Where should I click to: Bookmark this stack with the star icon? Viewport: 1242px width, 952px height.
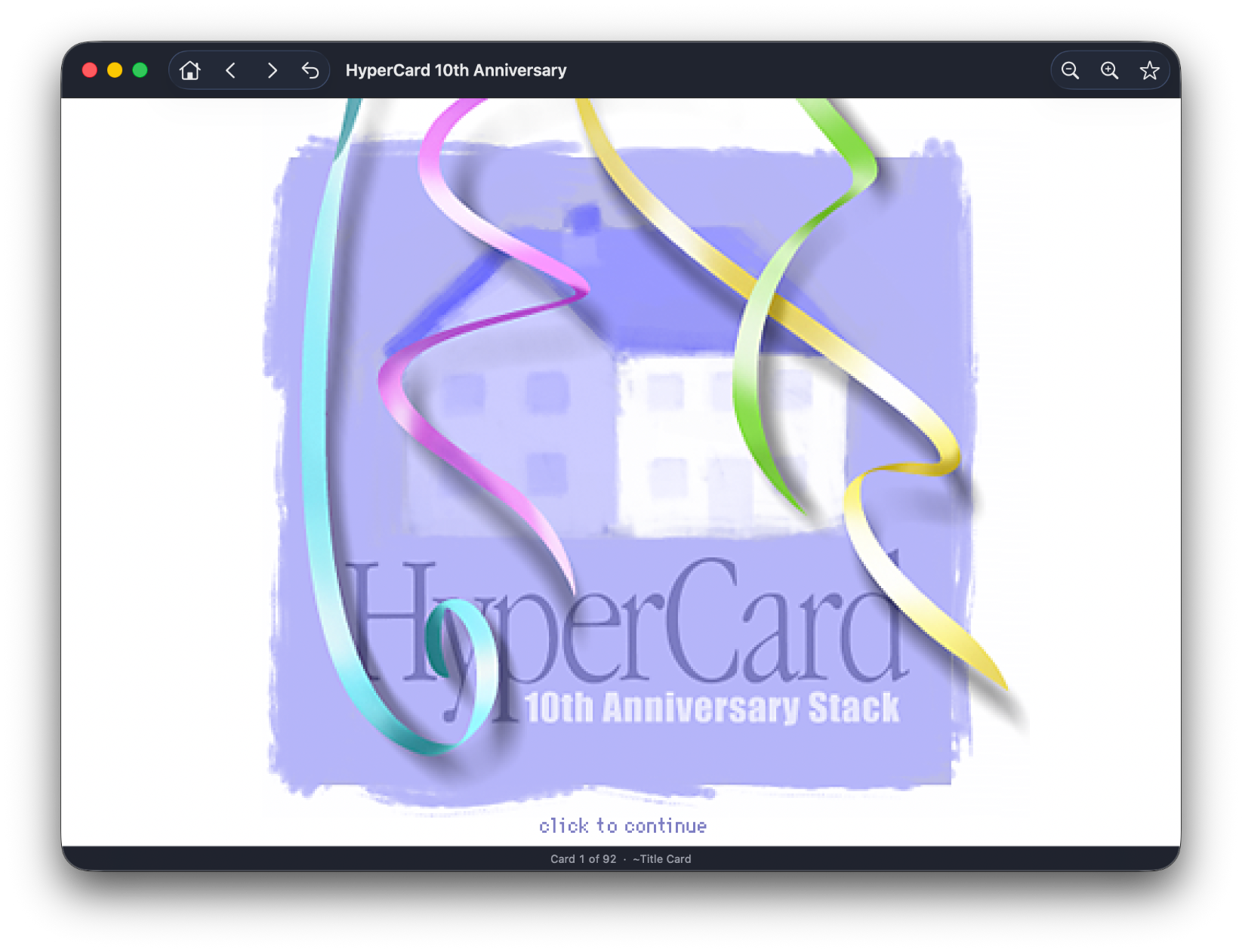coord(1149,70)
